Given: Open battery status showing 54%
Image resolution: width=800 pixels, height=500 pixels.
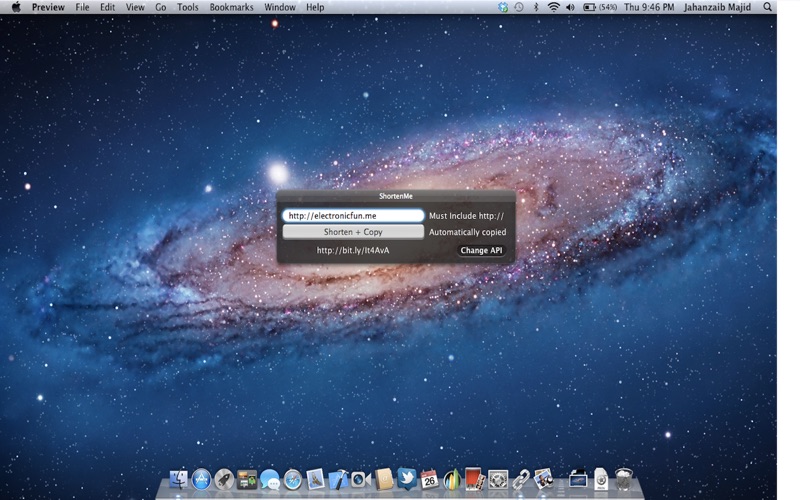Looking at the screenshot, I should (599, 7).
